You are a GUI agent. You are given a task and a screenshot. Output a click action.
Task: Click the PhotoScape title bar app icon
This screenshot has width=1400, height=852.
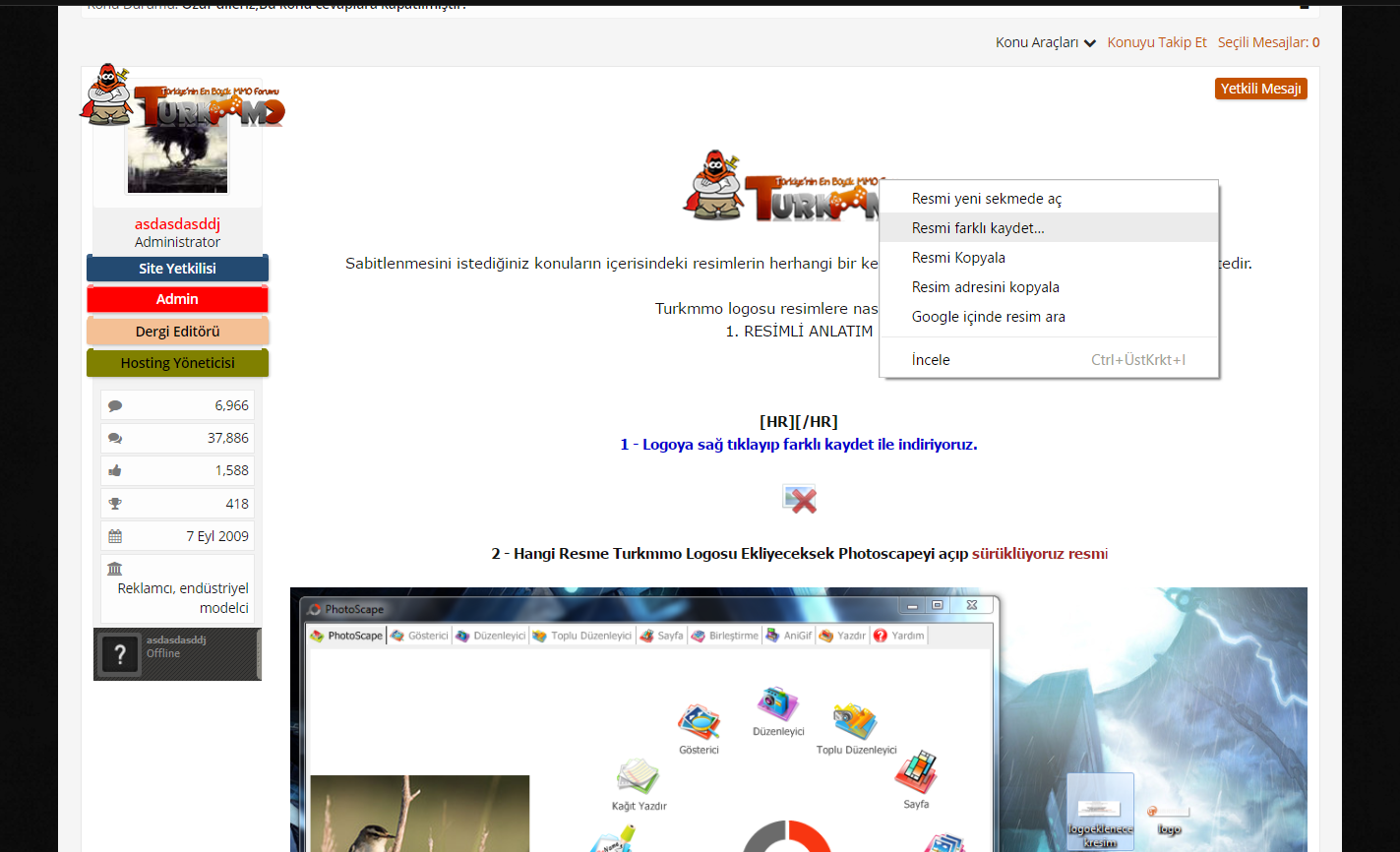(x=315, y=609)
